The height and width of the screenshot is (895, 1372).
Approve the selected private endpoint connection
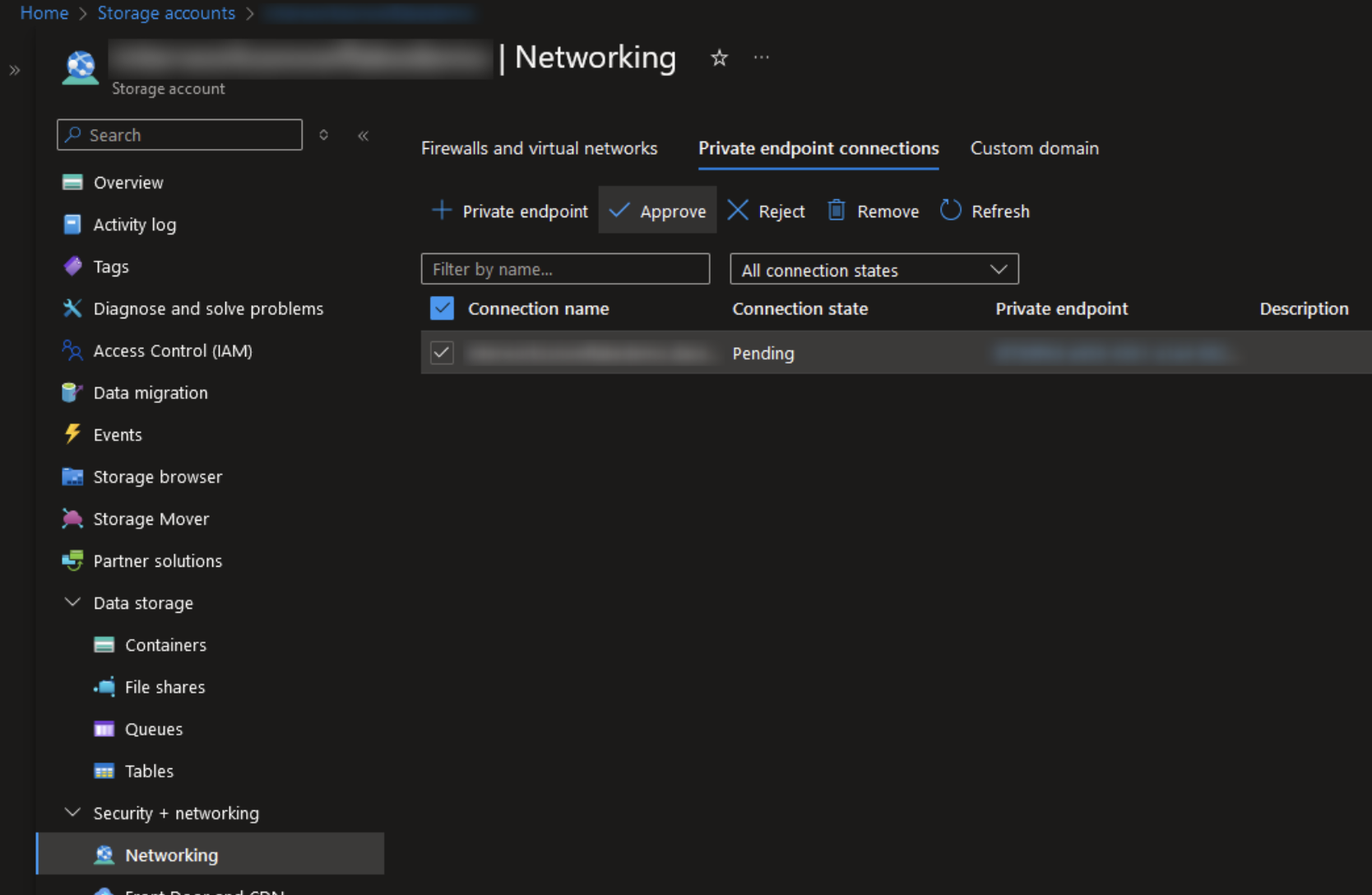(x=657, y=210)
